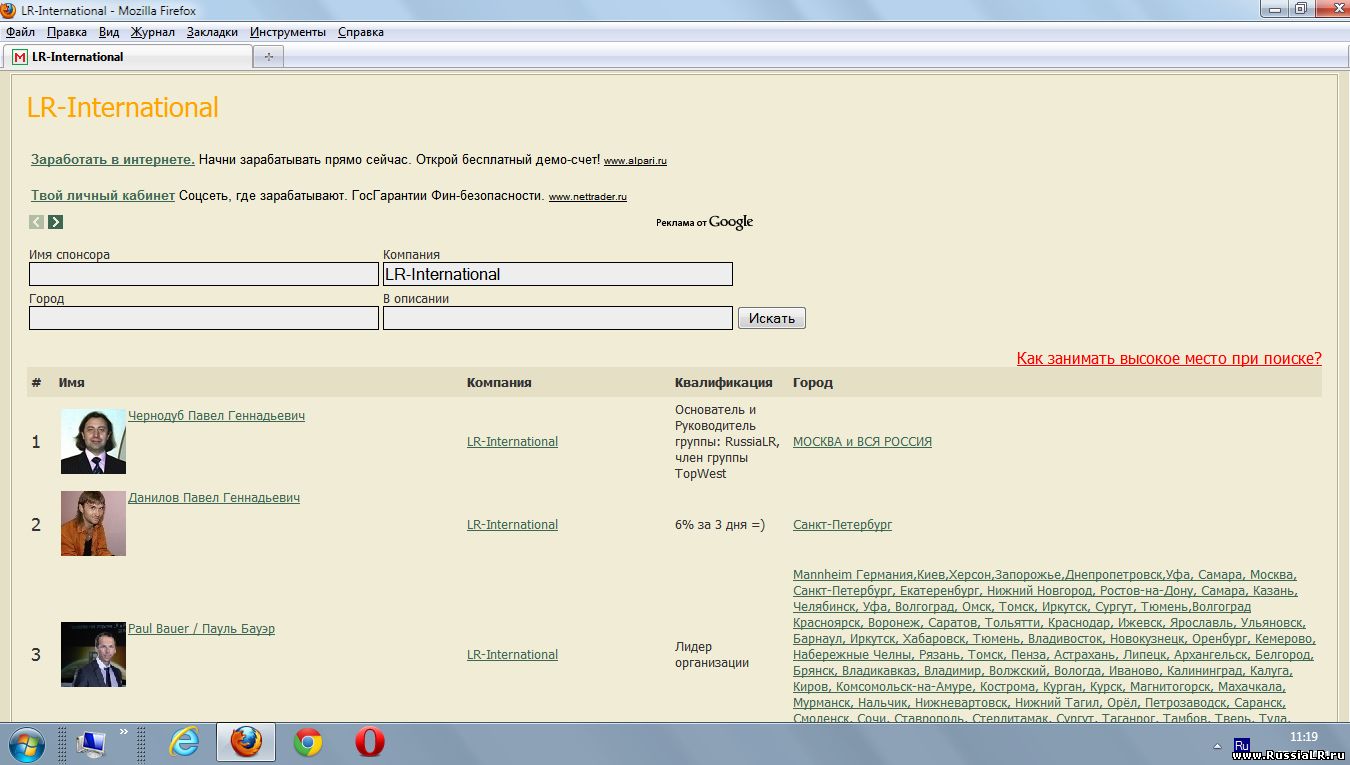Focus the 'Имя спонсора' input field

[x=204, y=274]
